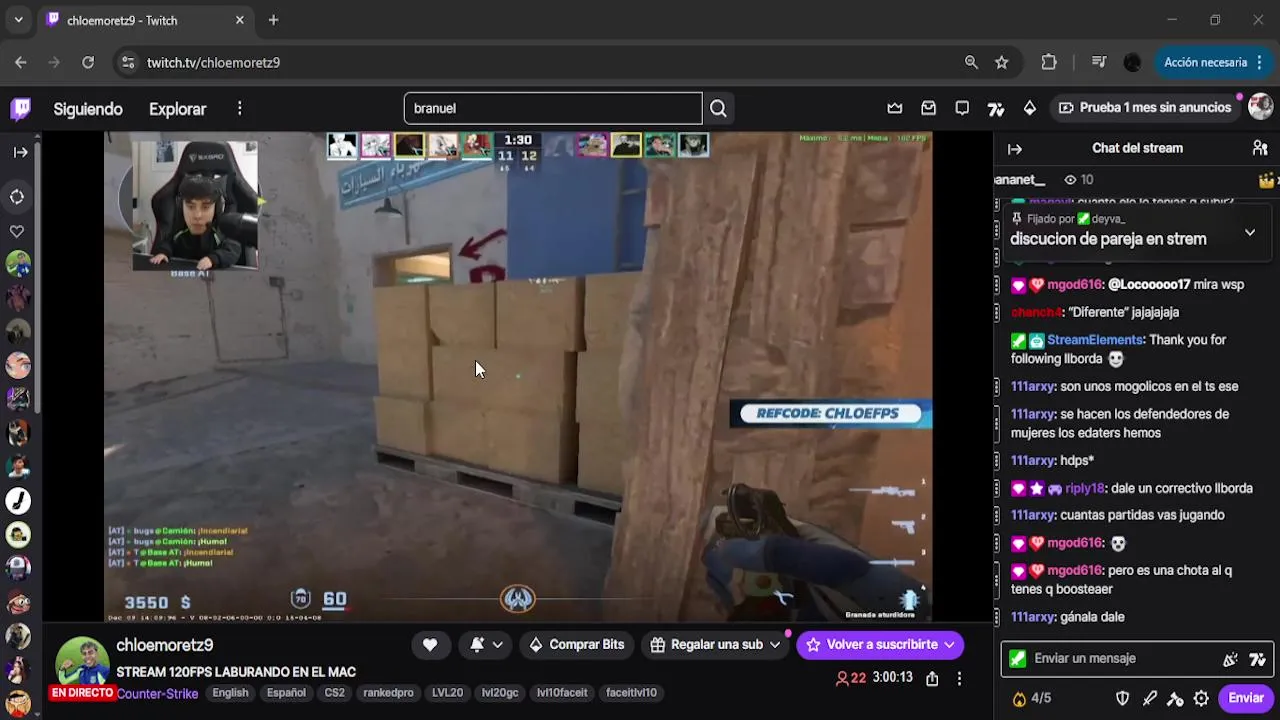This screenshot has width=1280, height=720.
Task: Click StreamElements username in chat
Action: [1094, 340]
